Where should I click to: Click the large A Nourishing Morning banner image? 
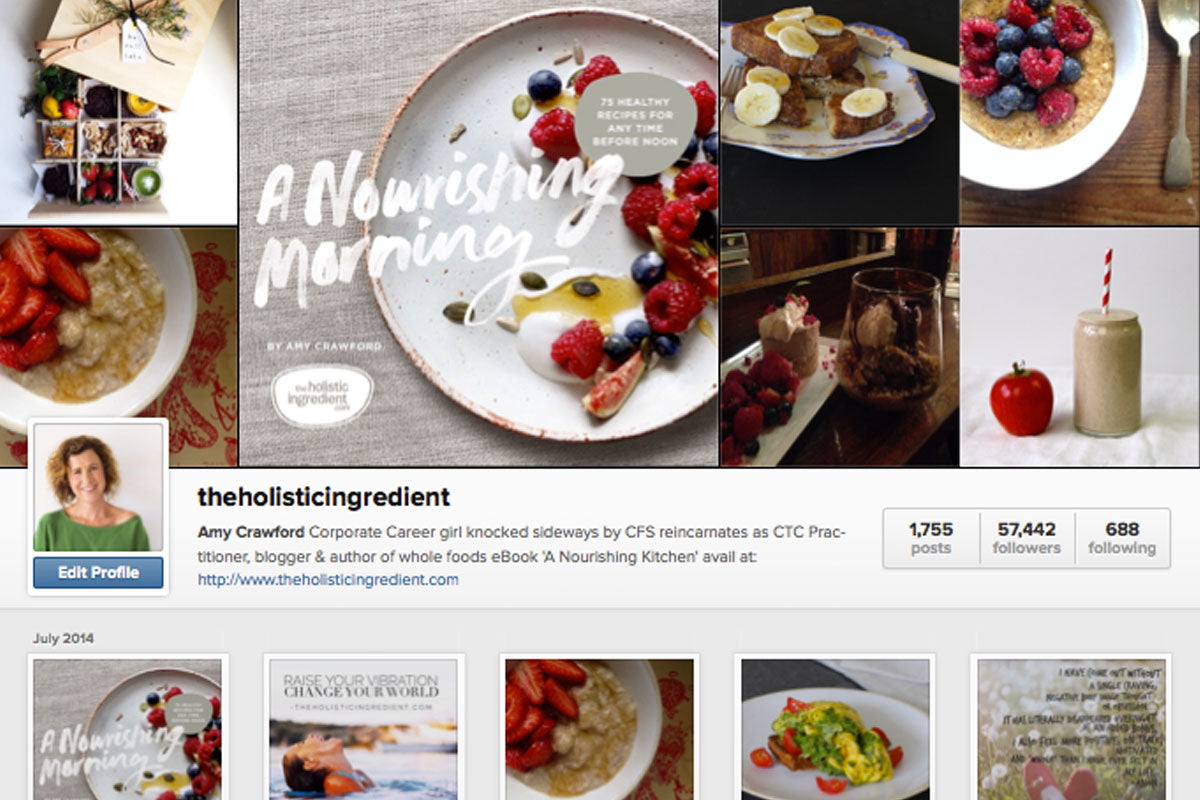(x=479, y=233)
